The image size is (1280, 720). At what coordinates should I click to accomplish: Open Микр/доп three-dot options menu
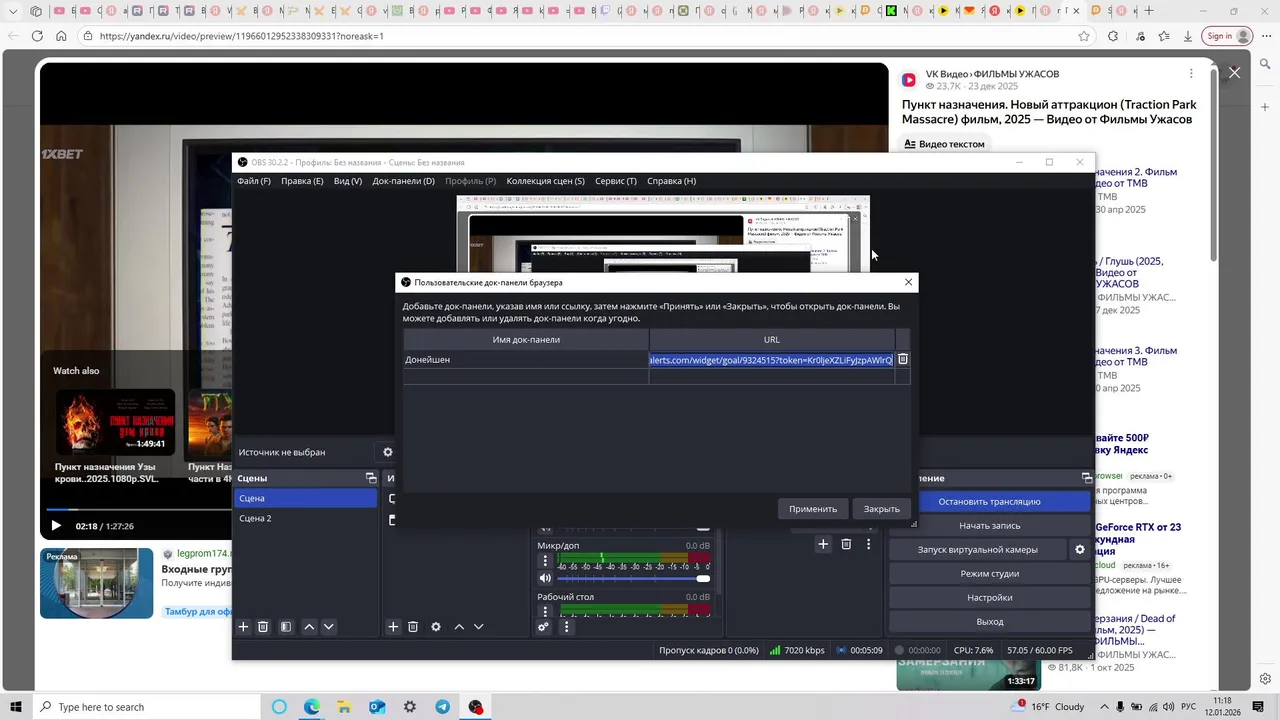tap(545, 561)
